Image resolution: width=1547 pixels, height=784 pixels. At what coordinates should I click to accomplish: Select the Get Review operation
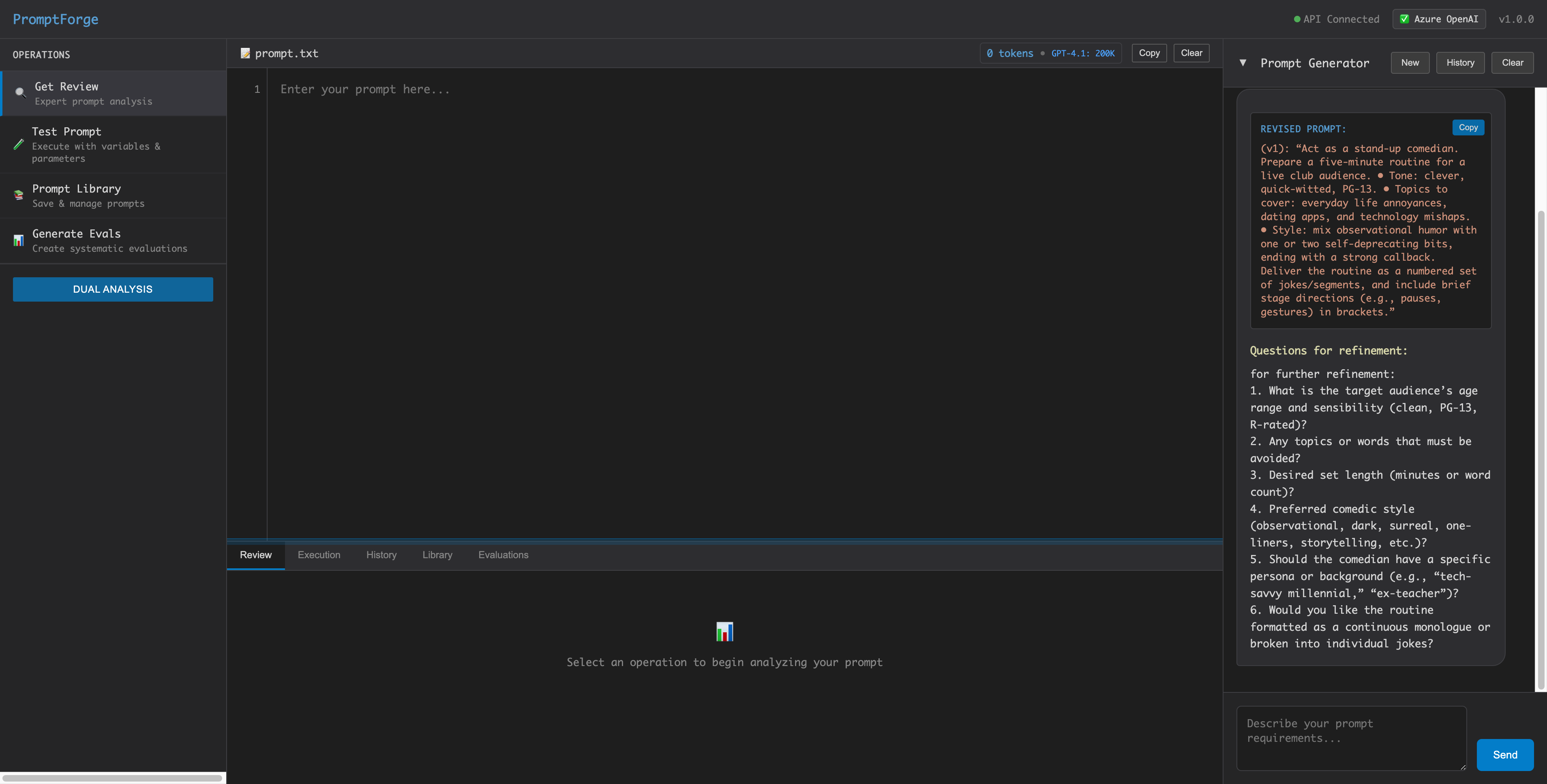click(114, 94)
